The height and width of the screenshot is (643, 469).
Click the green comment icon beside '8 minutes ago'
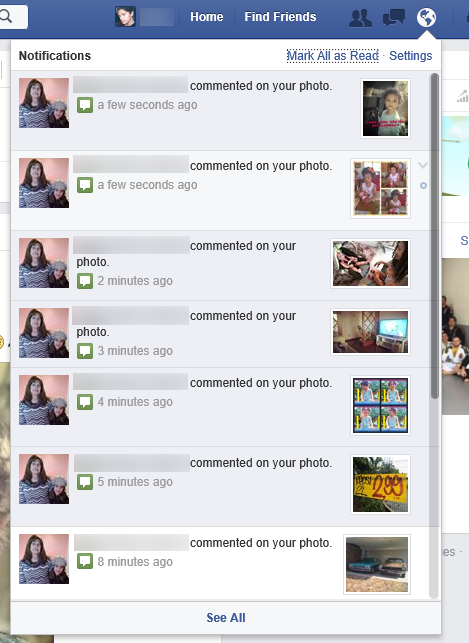(x=85, y=561)
